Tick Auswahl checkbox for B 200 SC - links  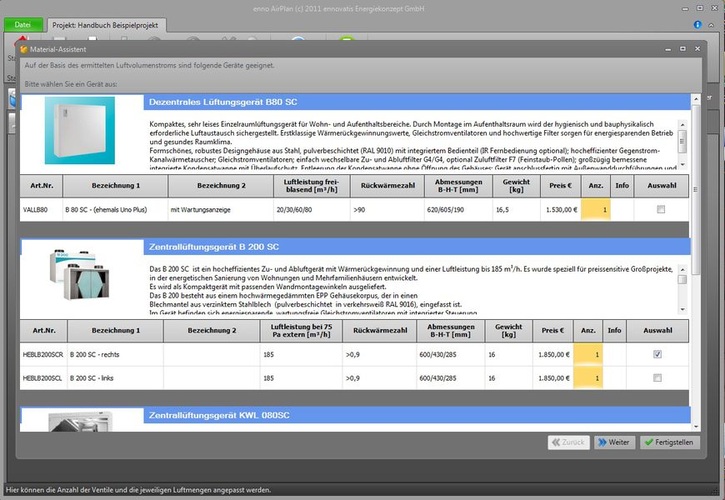coord(657,378)
